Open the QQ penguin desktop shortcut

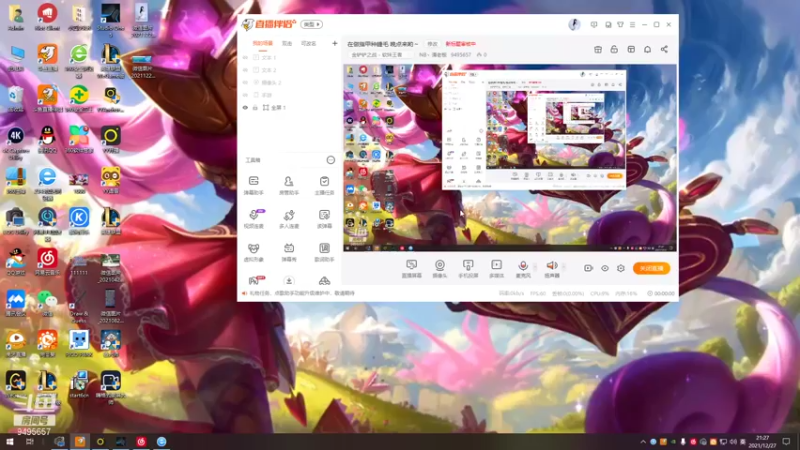pyautogui.click(x=47, y=139)
